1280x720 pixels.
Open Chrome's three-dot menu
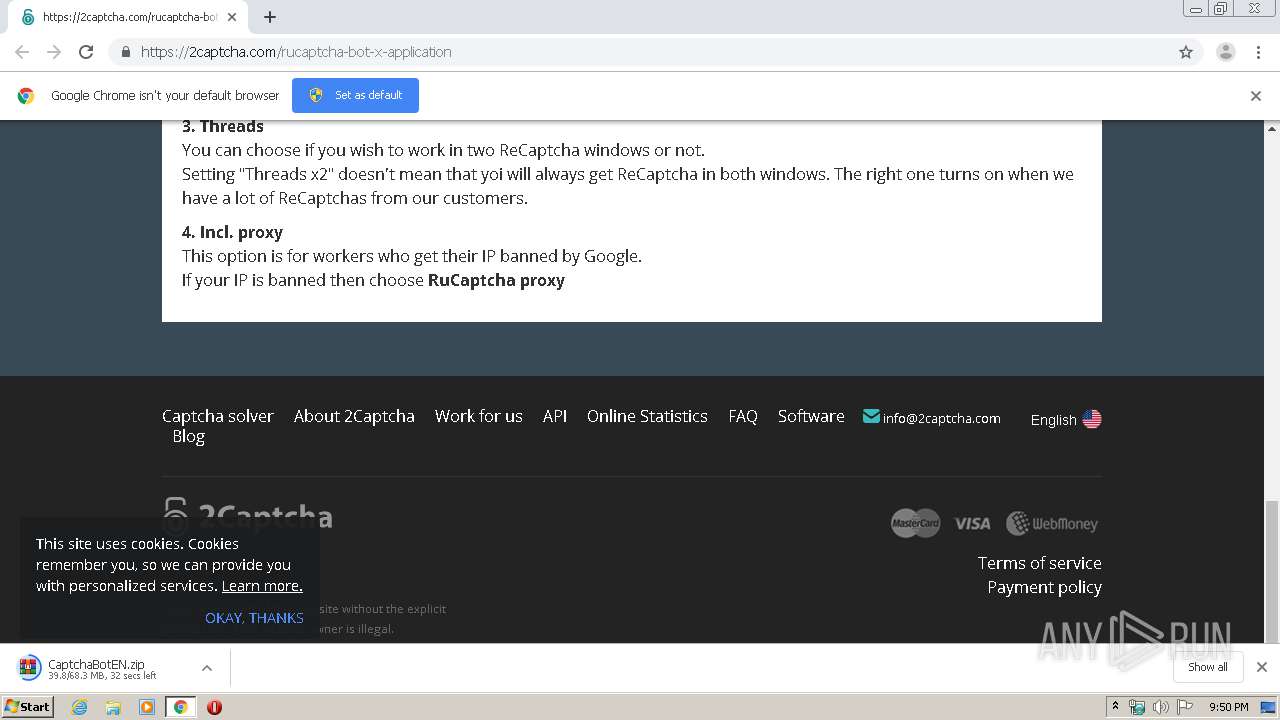tap(1259, 52)
